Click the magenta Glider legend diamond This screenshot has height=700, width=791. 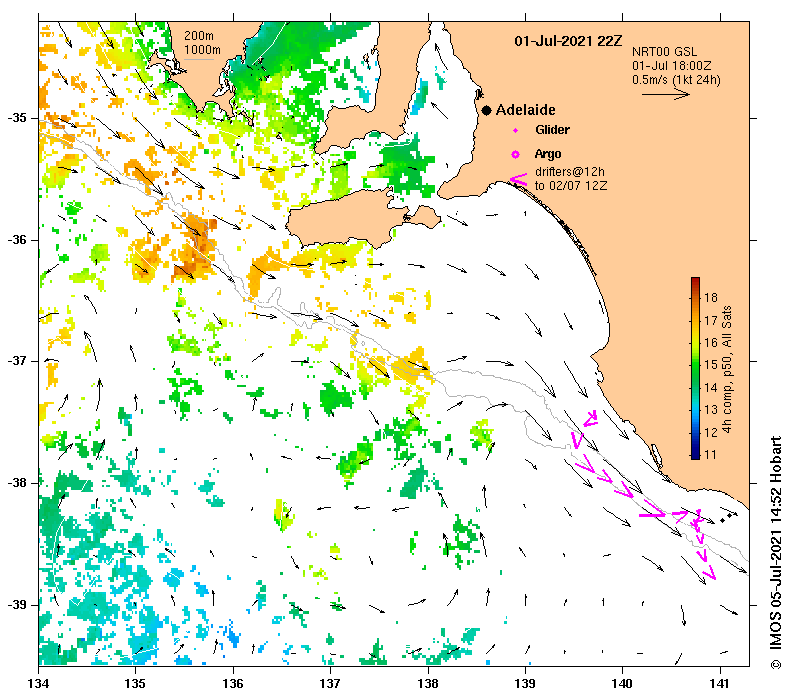pos(515,131)
